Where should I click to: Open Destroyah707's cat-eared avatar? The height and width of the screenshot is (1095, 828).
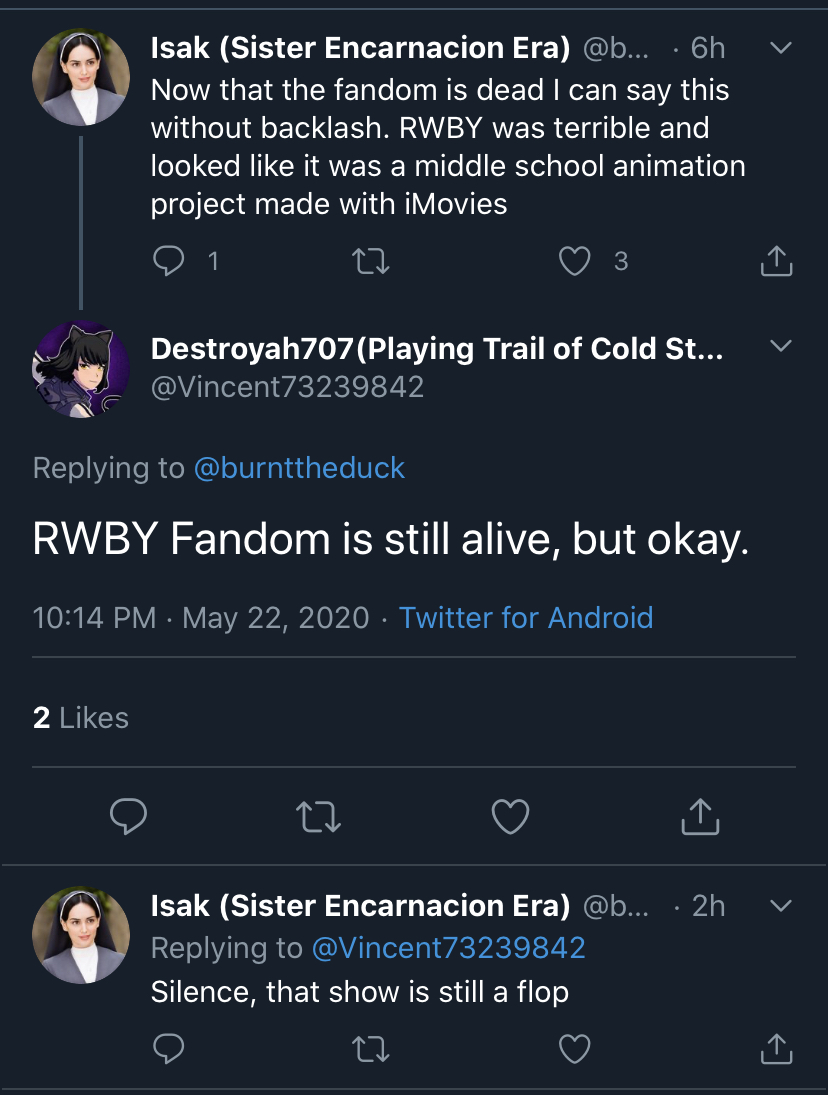click(x=81, y=369)
